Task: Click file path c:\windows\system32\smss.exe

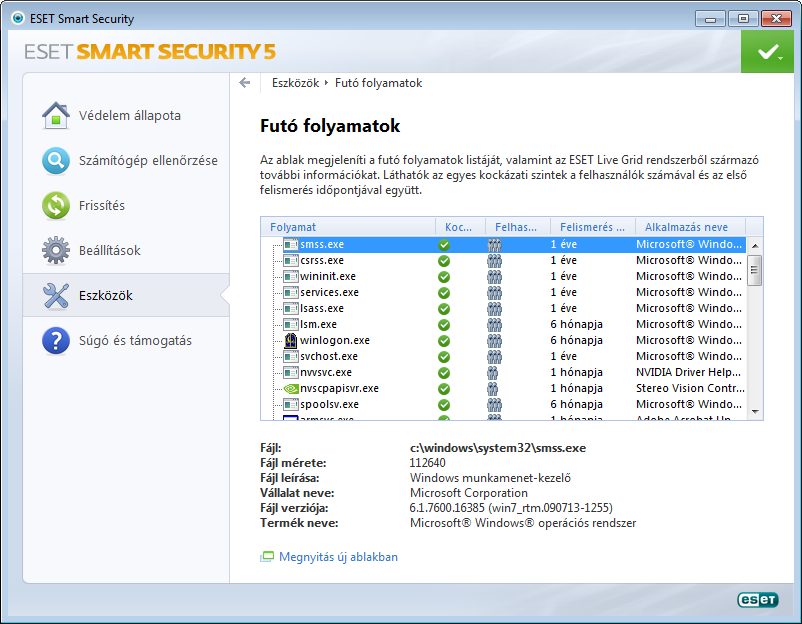Action: (498, 448)
